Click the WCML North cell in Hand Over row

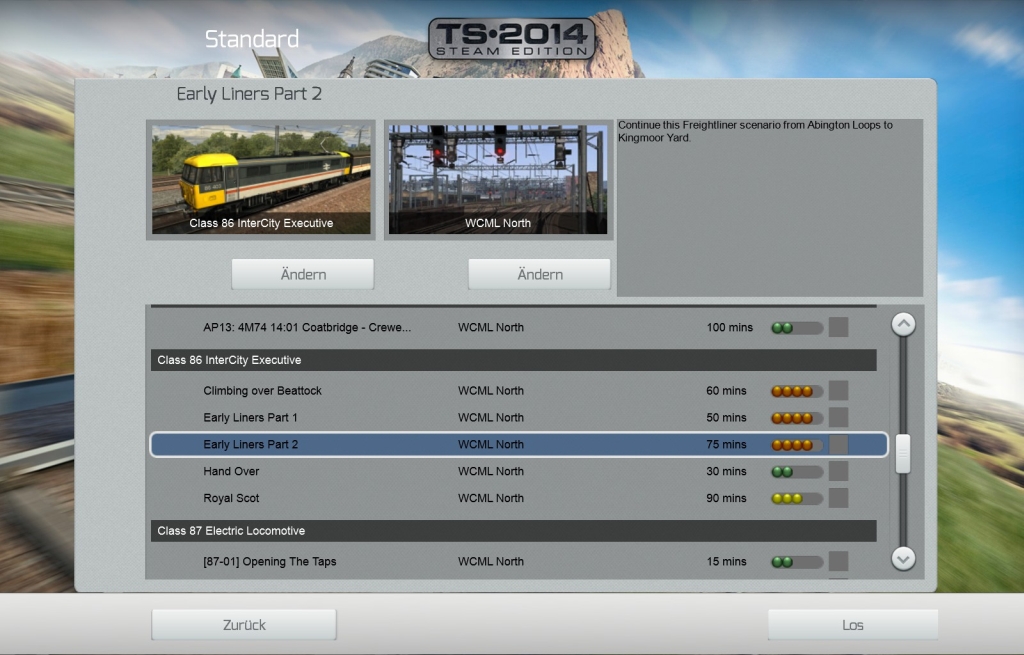pyautogui.click(x=490, y=471)
